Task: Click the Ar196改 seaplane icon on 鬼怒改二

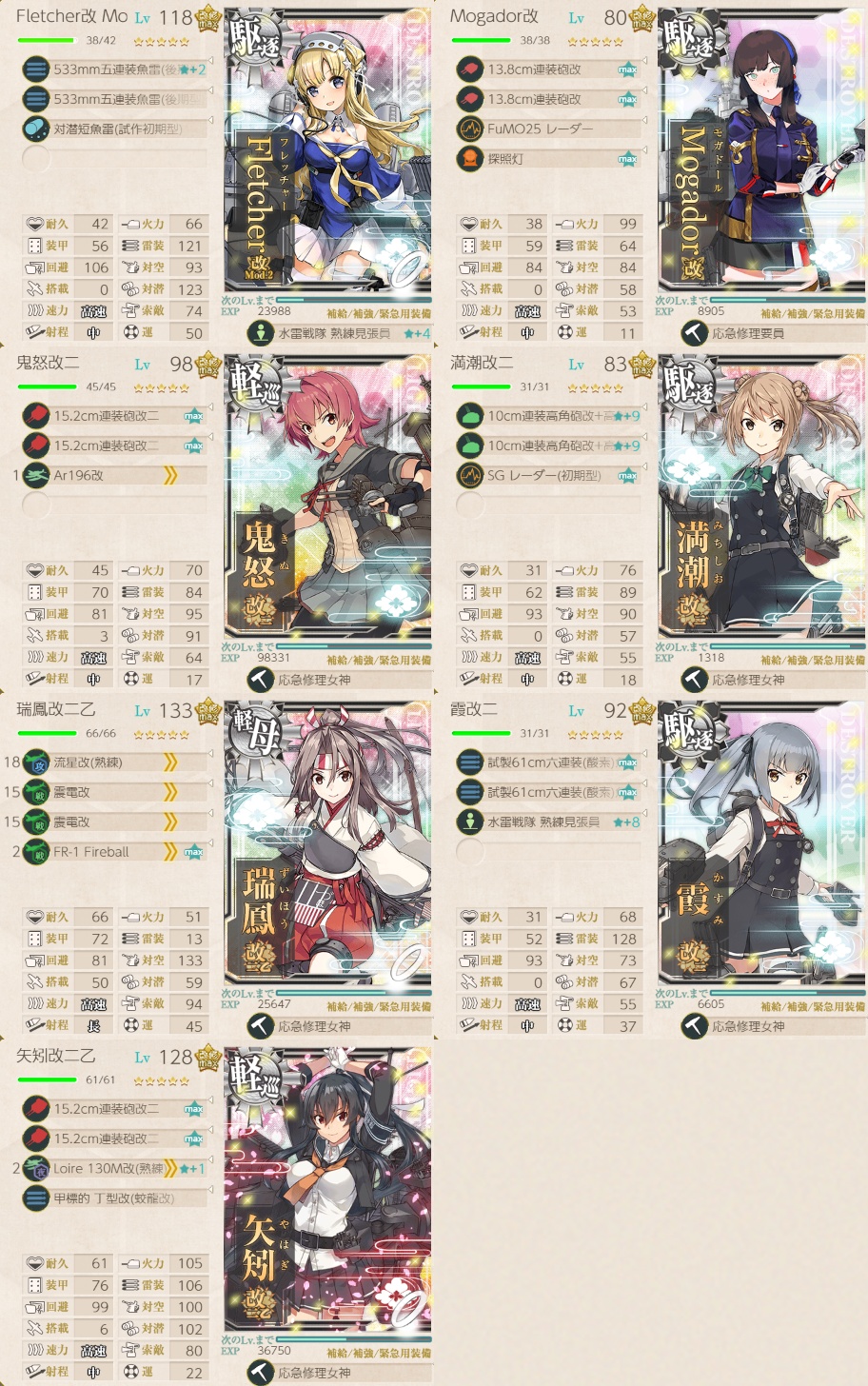Action: click(35, 475)
